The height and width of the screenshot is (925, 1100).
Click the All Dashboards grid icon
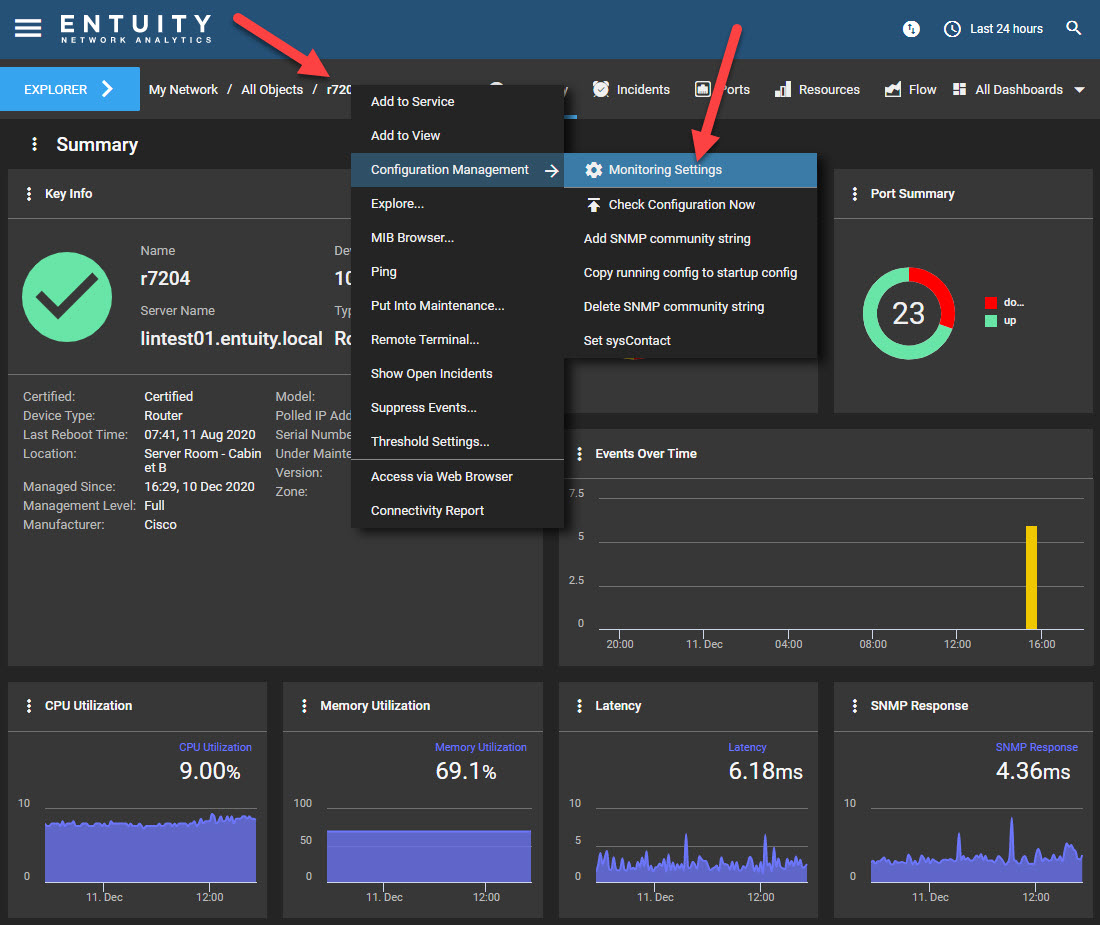click(959, 89)
